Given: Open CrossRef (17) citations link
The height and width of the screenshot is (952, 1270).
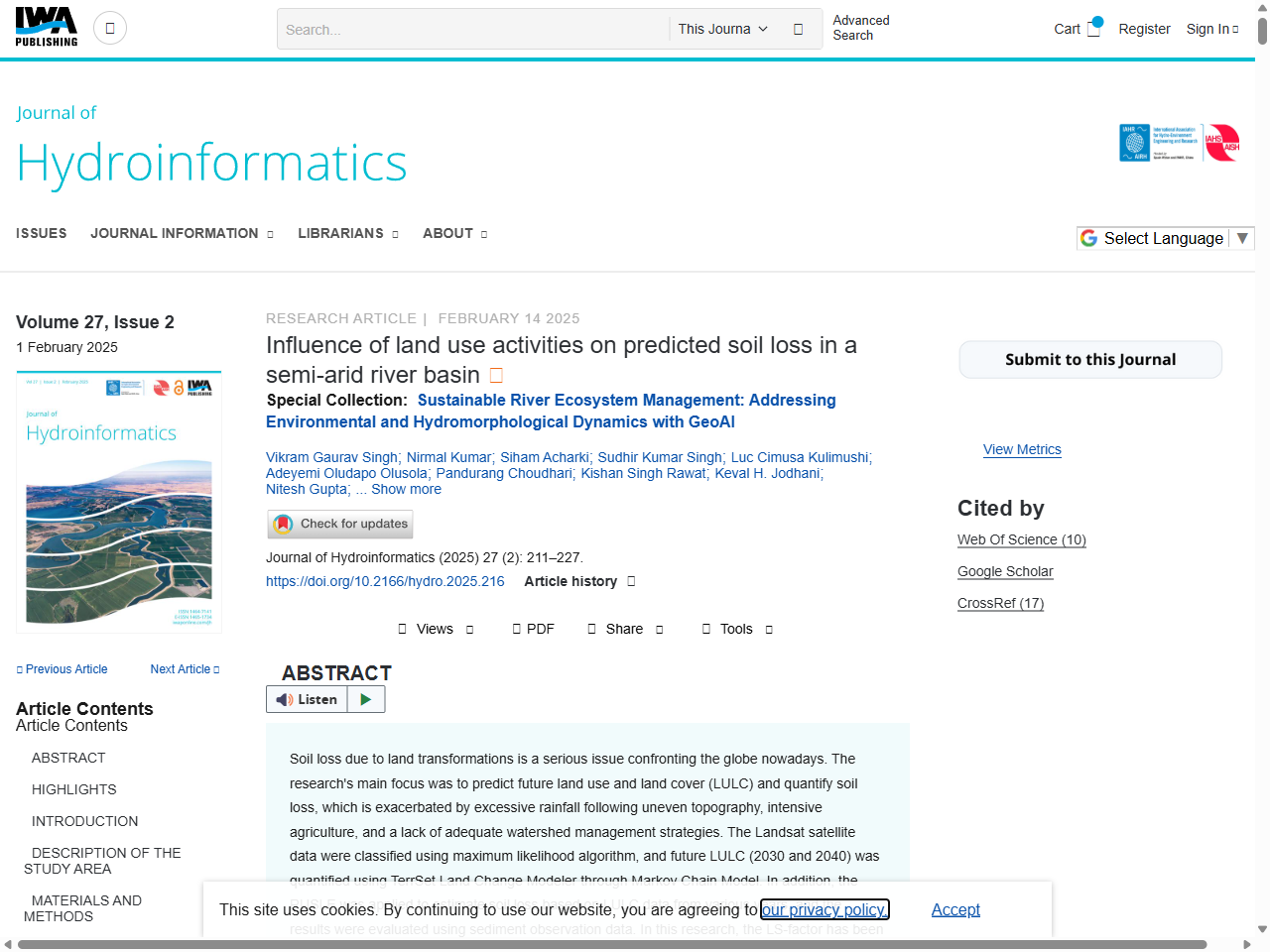Looking at the screenshot, I should [1000, 603].
